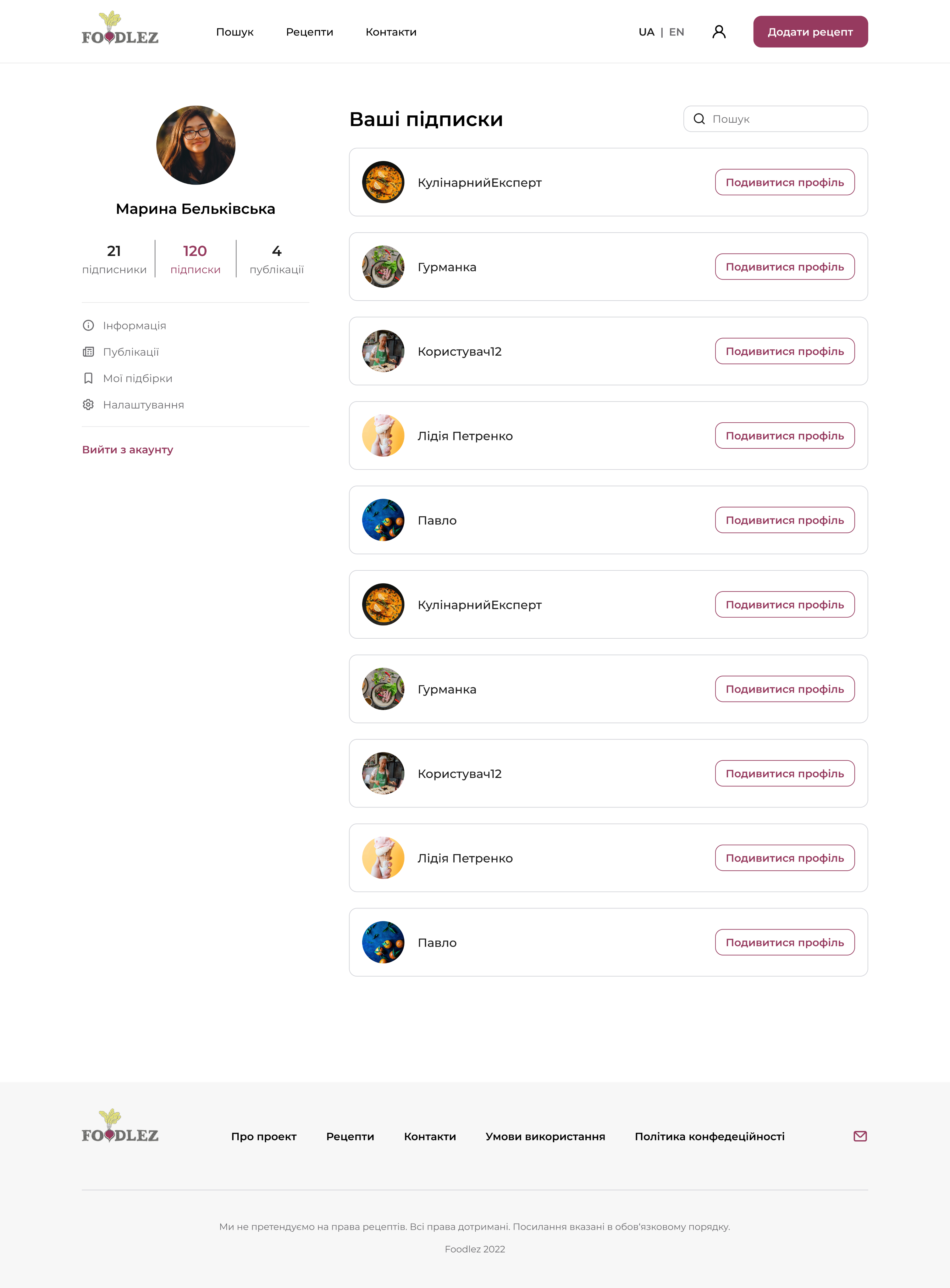
Task: Click the email envelope icon in footer
Action: pyautogui.click(x=860, y=1136)
